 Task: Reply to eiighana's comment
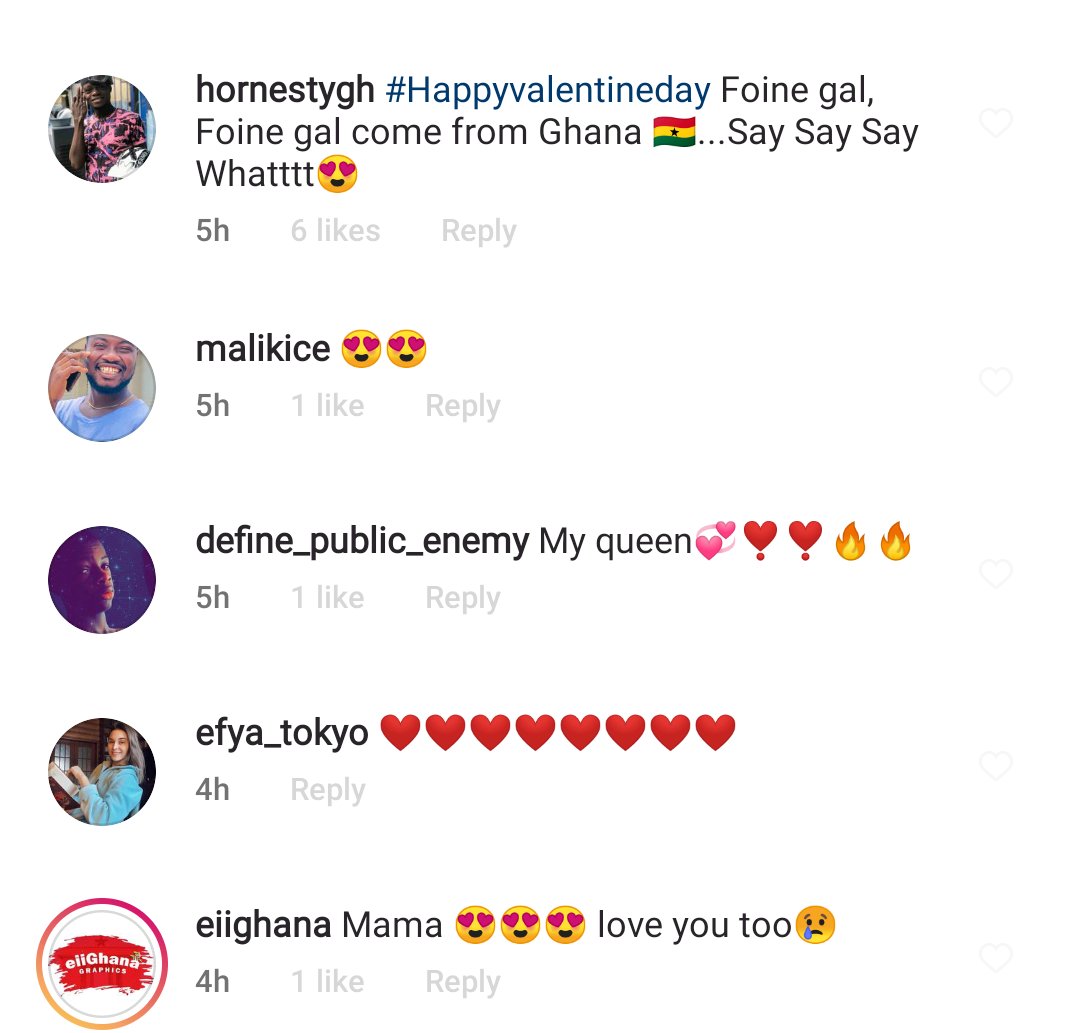click(x=463, y=983)
